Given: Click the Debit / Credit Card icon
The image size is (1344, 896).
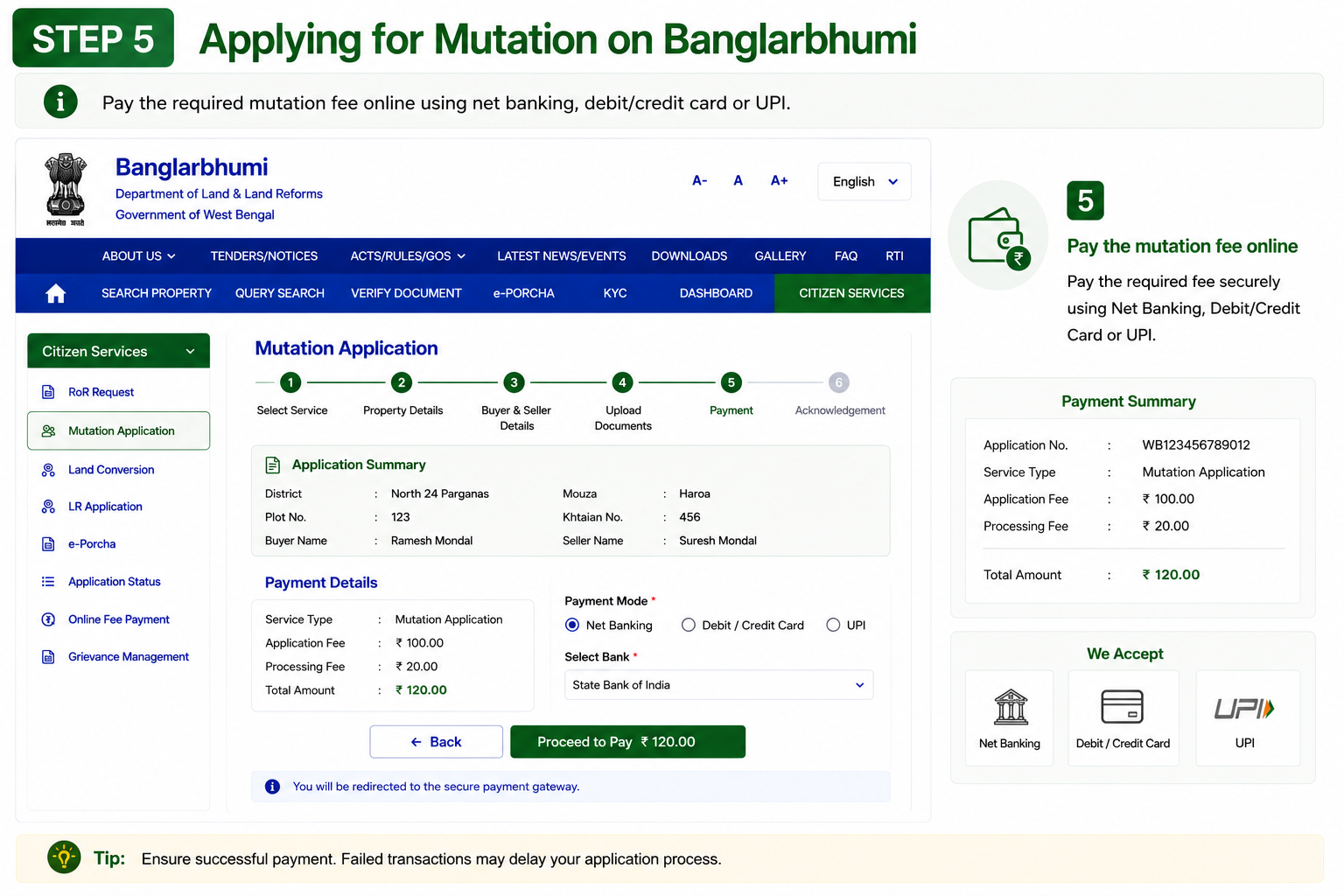Looking at the screenshot, I should coord(1123,707).
